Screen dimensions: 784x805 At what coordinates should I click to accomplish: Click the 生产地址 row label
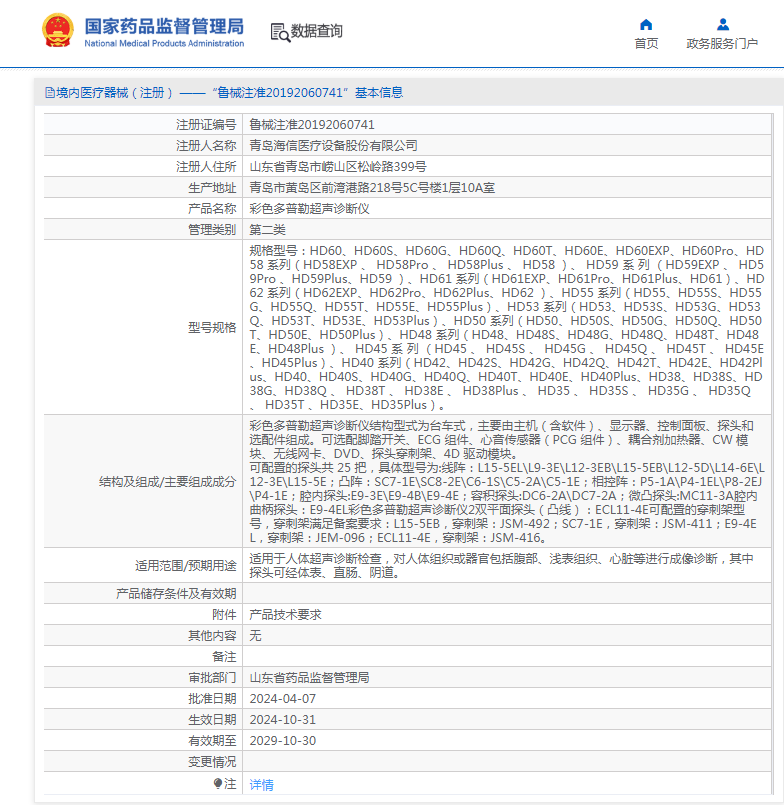pyautogui.click(x=212, y=188)
